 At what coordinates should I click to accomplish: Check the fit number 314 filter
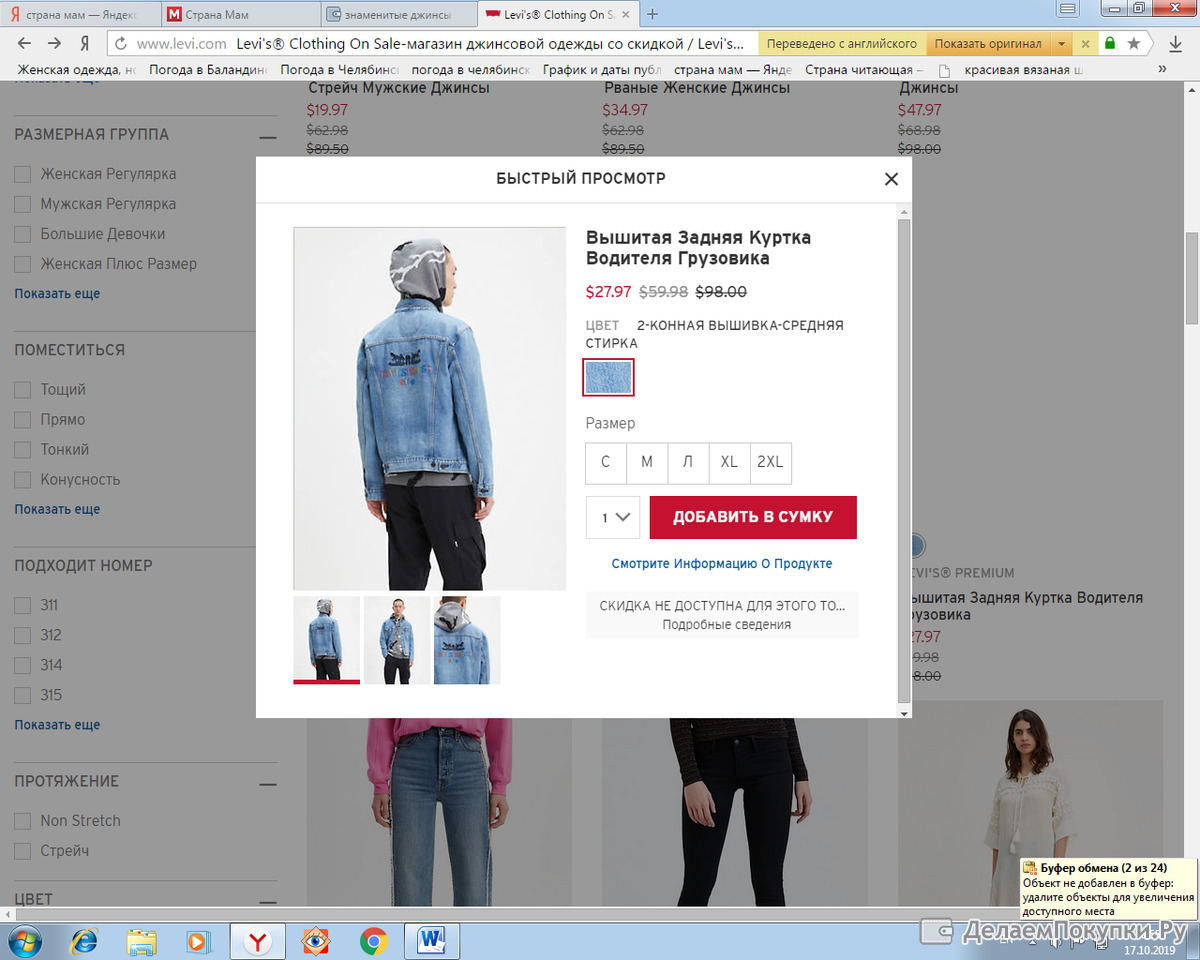pyautogui.click(x=22, y=665)
